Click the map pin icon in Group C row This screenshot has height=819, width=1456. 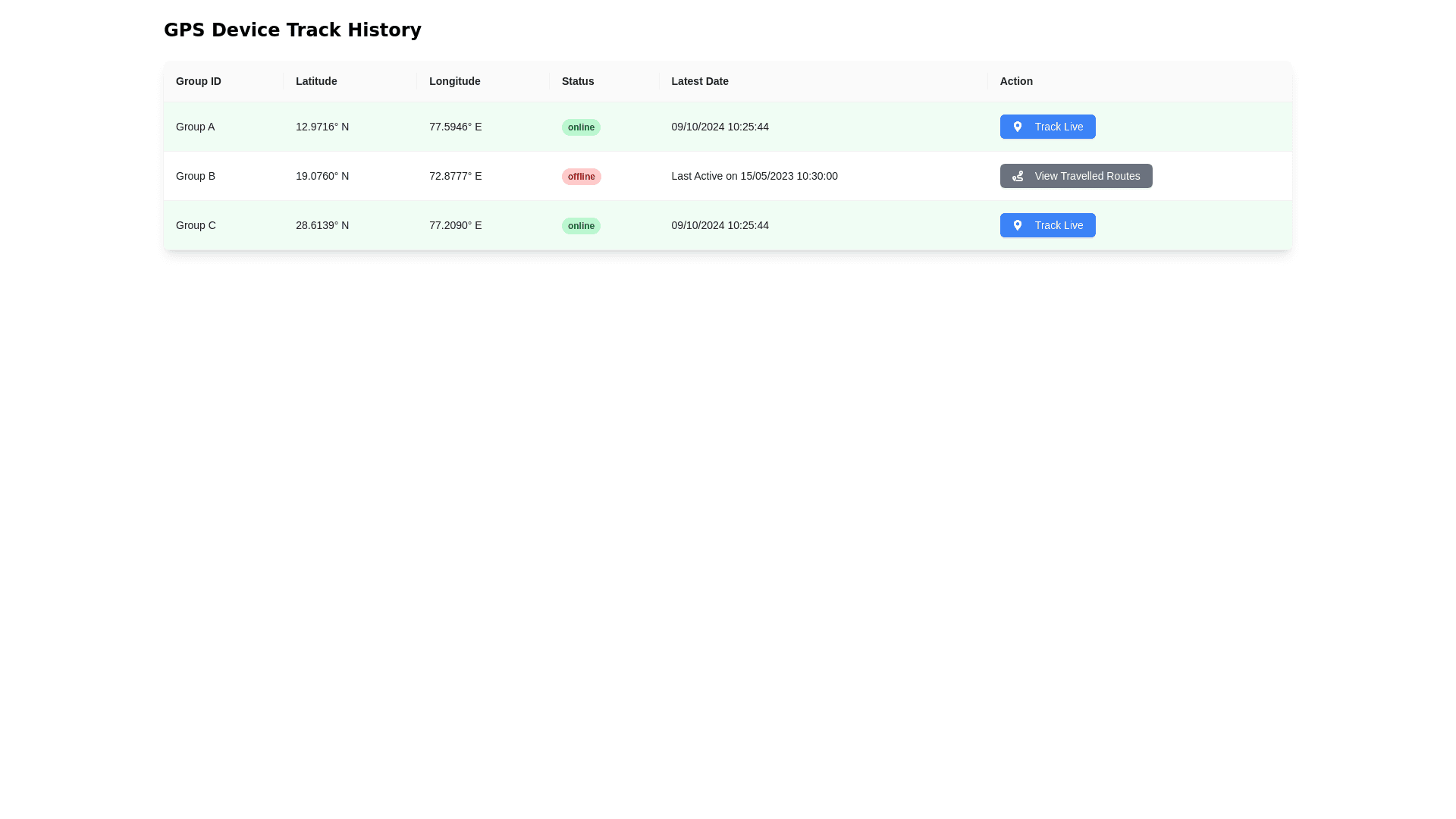click(1017, 225)
